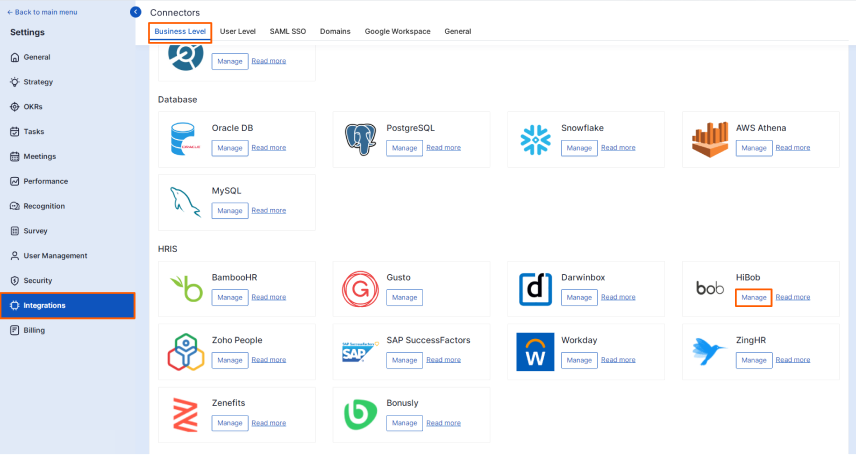
Task: Click the Workday logo
Action: [x=535, y=352]
